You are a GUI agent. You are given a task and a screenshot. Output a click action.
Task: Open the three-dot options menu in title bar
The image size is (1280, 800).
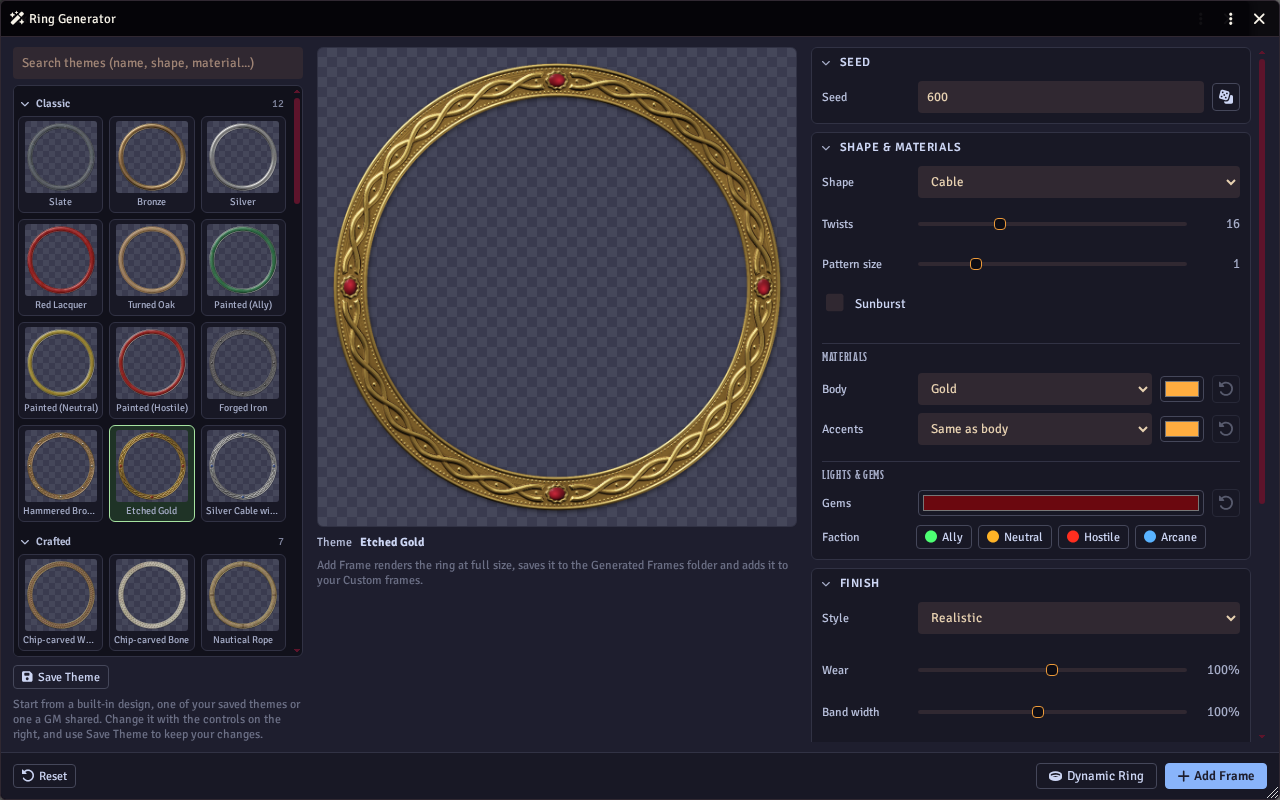pyautogui.click(x=1231, y=19)
